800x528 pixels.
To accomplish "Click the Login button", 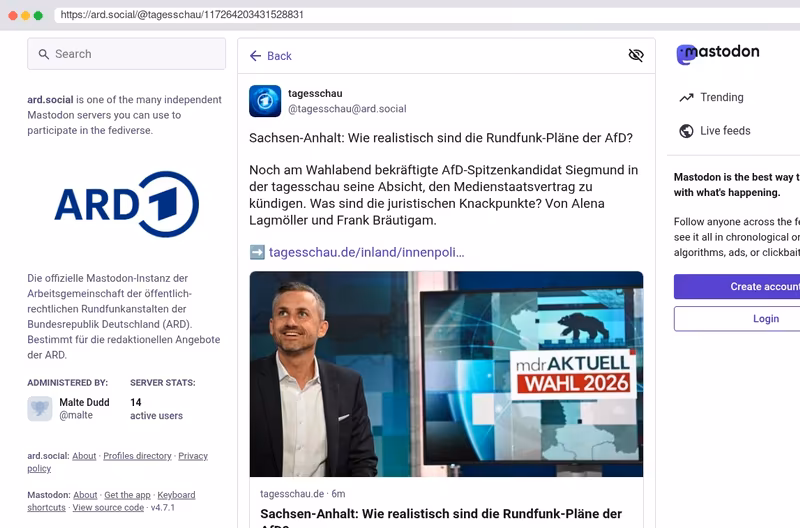I will tap(738, 319).
